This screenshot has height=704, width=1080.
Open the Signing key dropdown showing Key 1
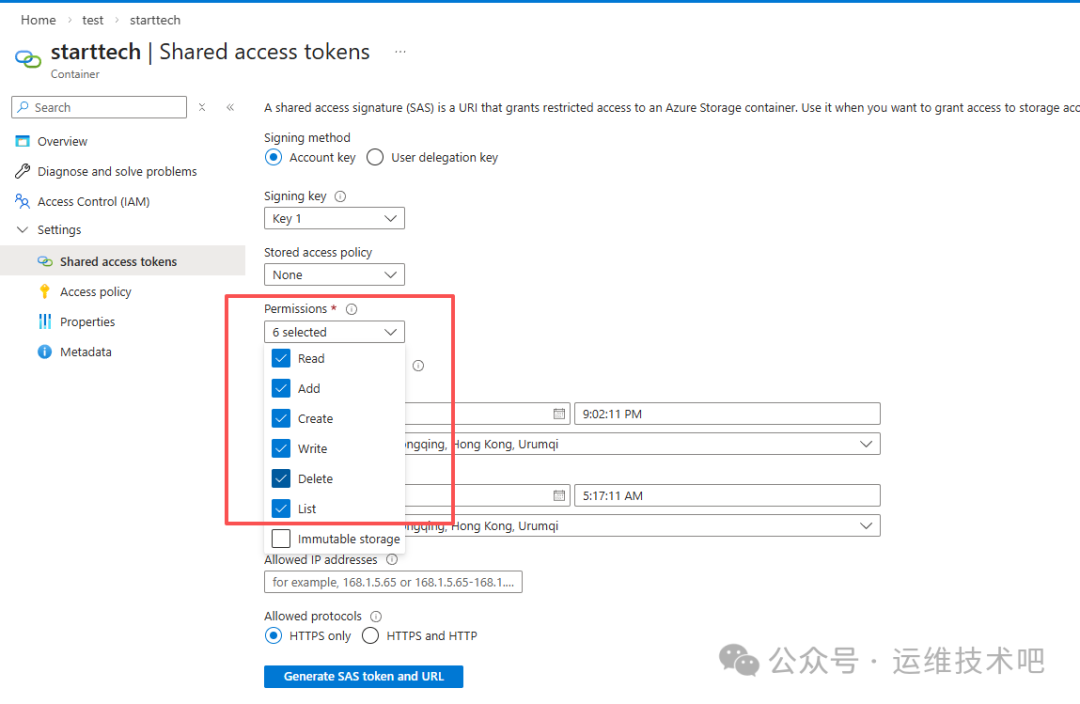tap(334, 219)
